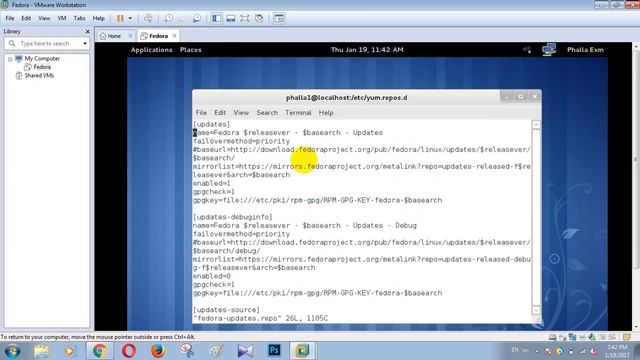The height and width of the screenshot is (360, 640).
Task: Close the Home tab
Action: (x=130, y=36)
